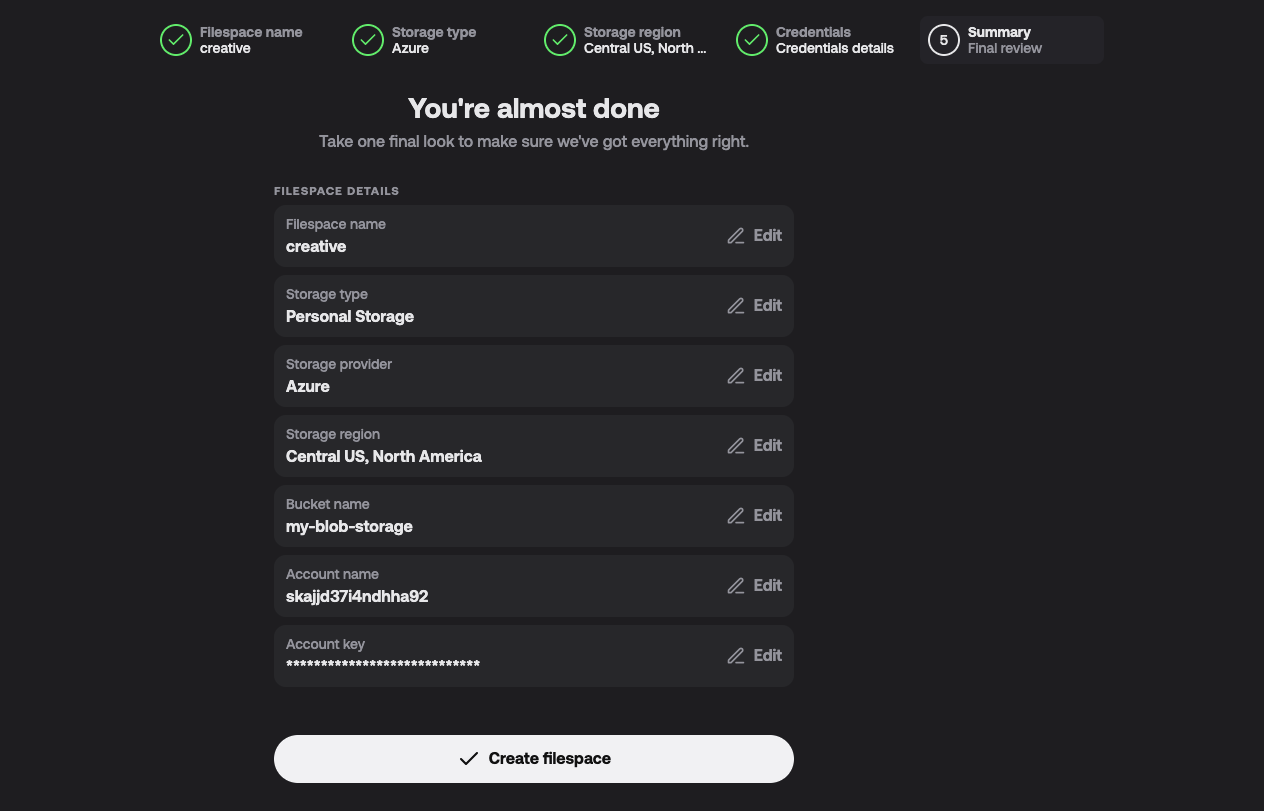The width and height of the screenshot is (1264, 811).
Task: Click the pencil icon beside Storage type
Action: [x=736, y=306]
